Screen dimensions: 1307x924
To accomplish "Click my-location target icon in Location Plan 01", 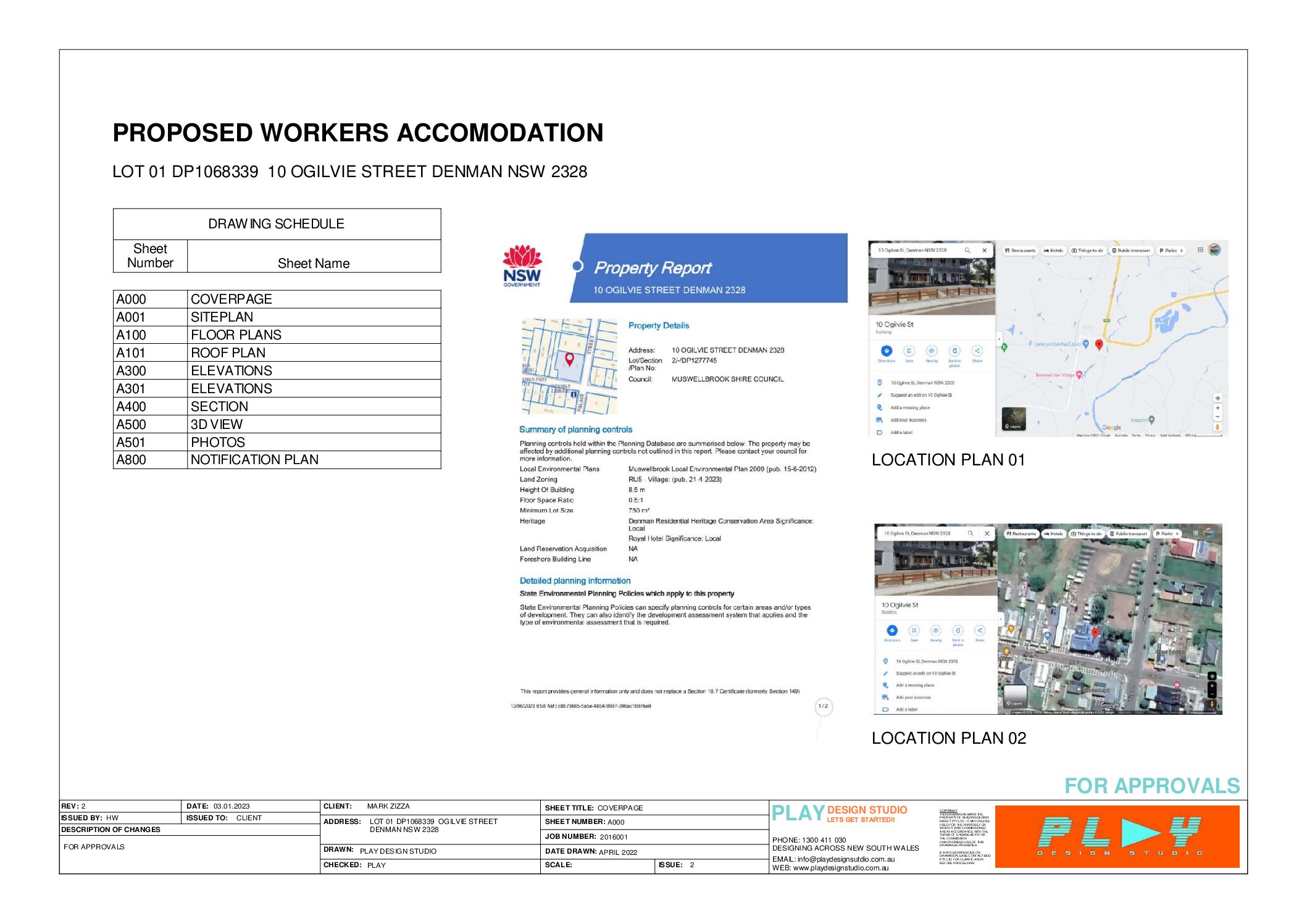I will point(1217,398).
